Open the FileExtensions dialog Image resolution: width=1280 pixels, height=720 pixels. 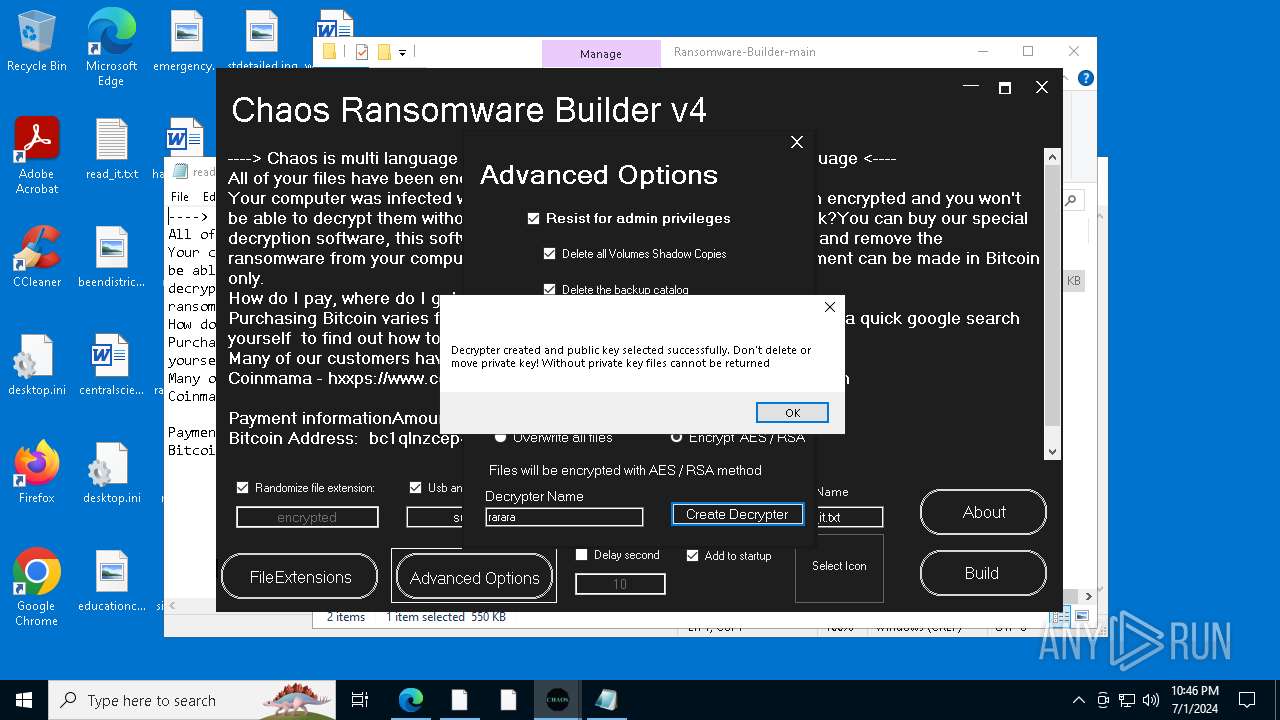300,577
